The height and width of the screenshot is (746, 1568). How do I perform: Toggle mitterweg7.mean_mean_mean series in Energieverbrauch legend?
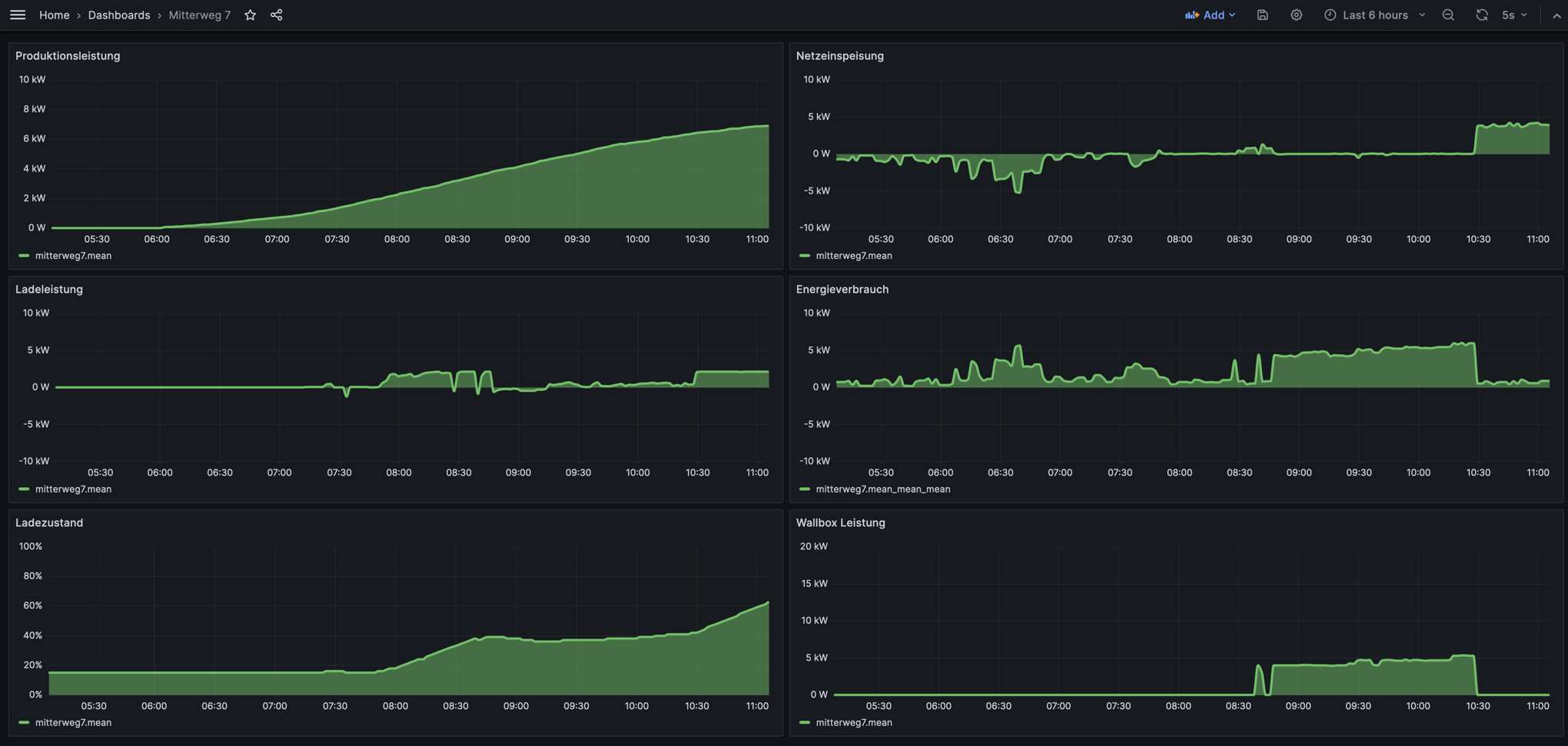[882, 489]
